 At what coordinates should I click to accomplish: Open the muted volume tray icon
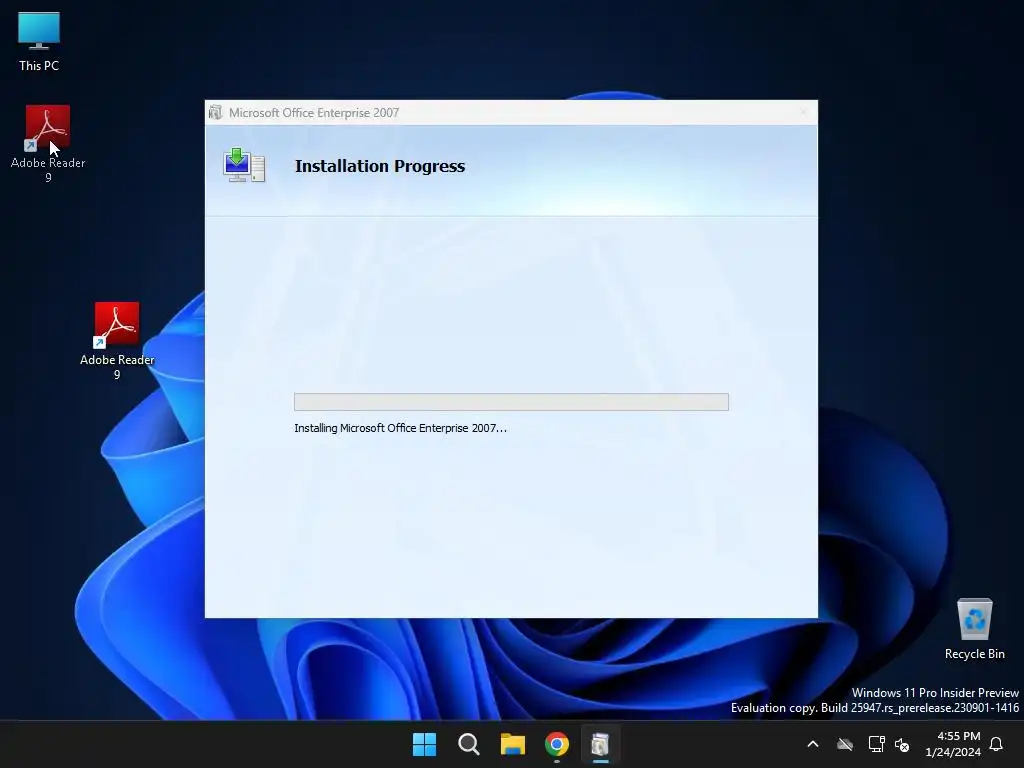[x=903, y=744]
